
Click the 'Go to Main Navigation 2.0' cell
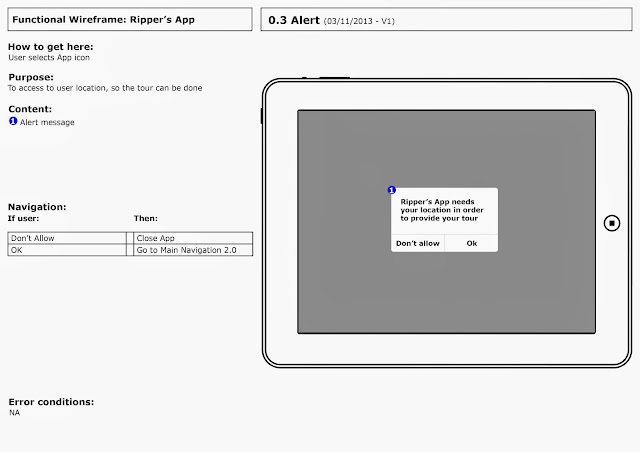click(193, 250)
